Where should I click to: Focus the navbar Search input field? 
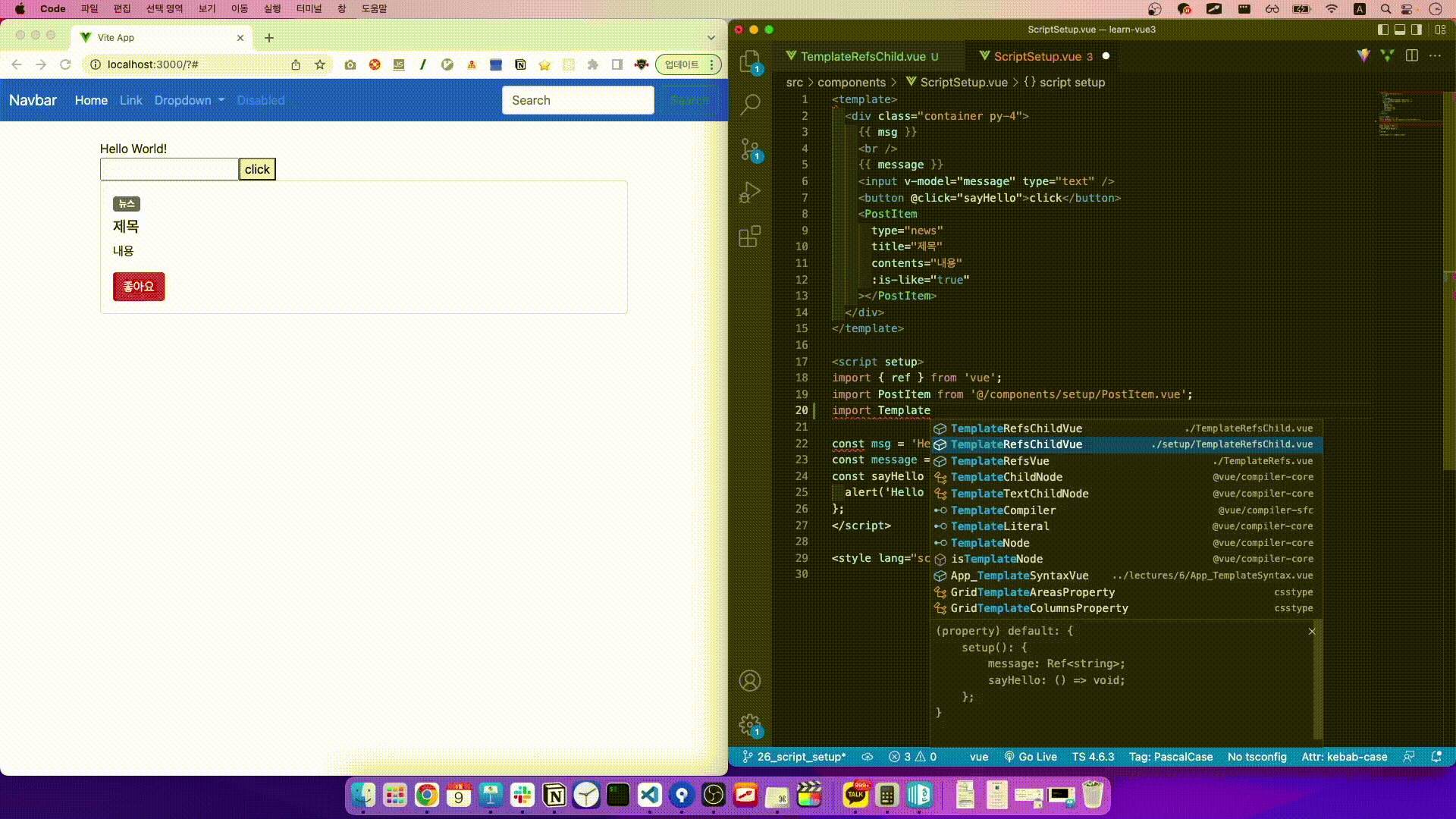point(578,100)
